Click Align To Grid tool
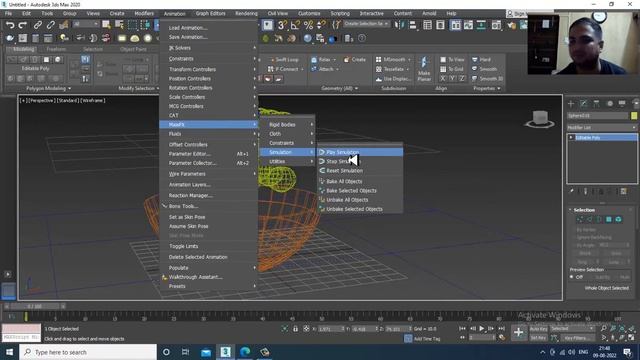640x360 pixels. click(x=451, y=69)
